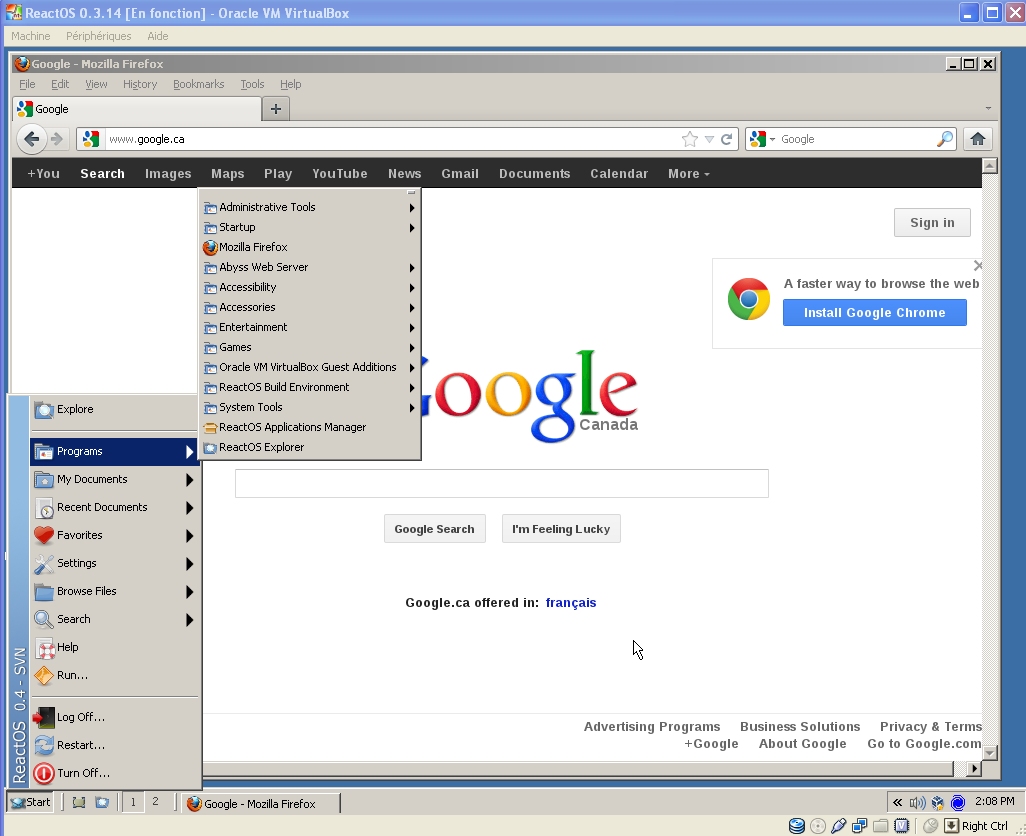
Task: Select Restart... in Start menu
Action: pos(115,745)
